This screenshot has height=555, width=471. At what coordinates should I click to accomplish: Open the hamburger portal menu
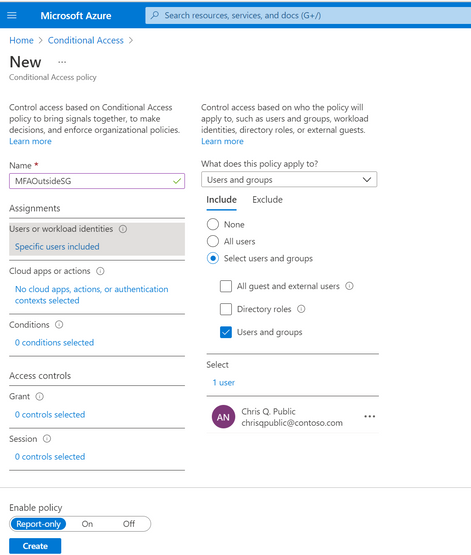point(12,15)
